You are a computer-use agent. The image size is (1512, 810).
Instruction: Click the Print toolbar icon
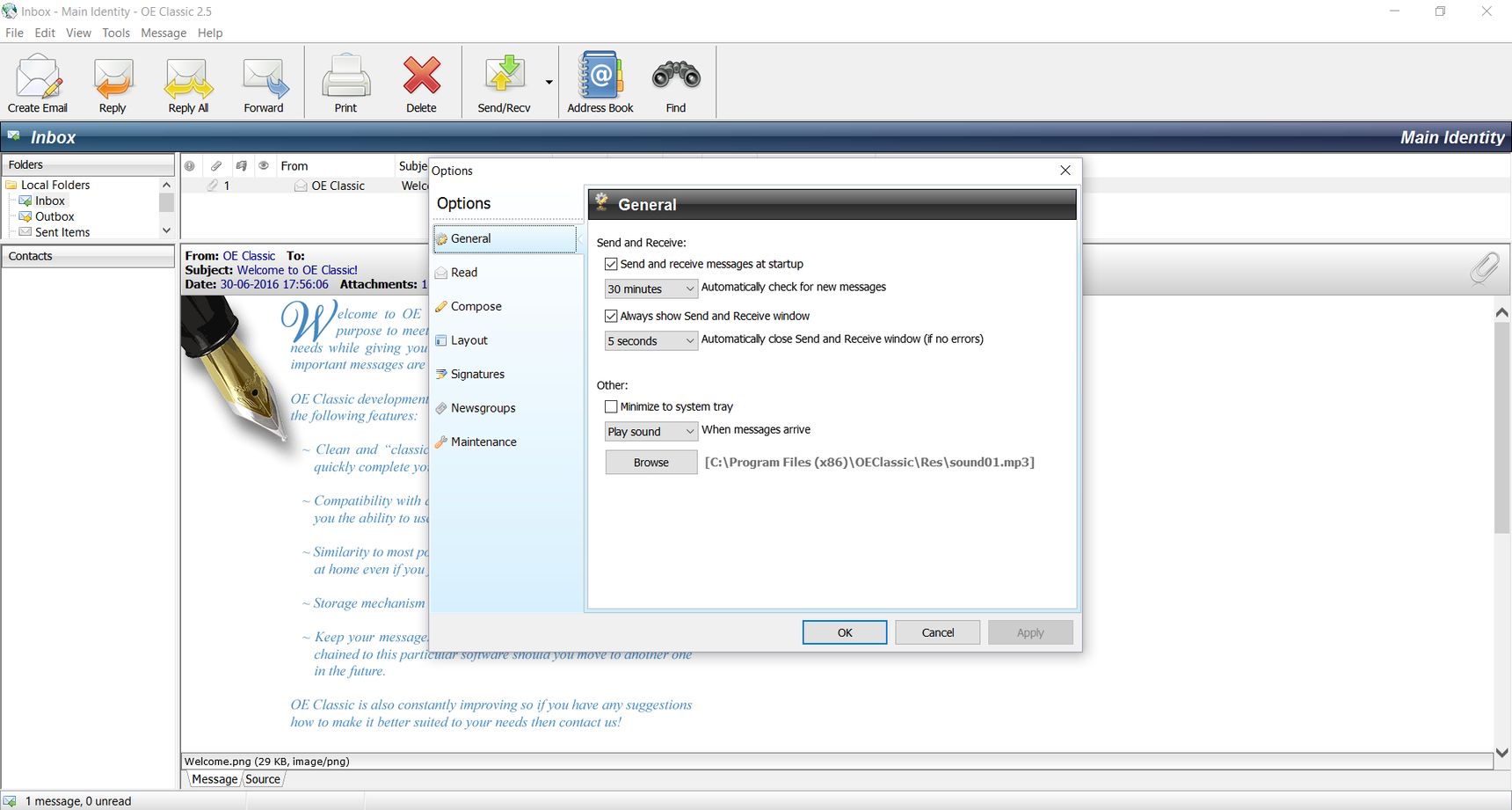coord(345,77)
